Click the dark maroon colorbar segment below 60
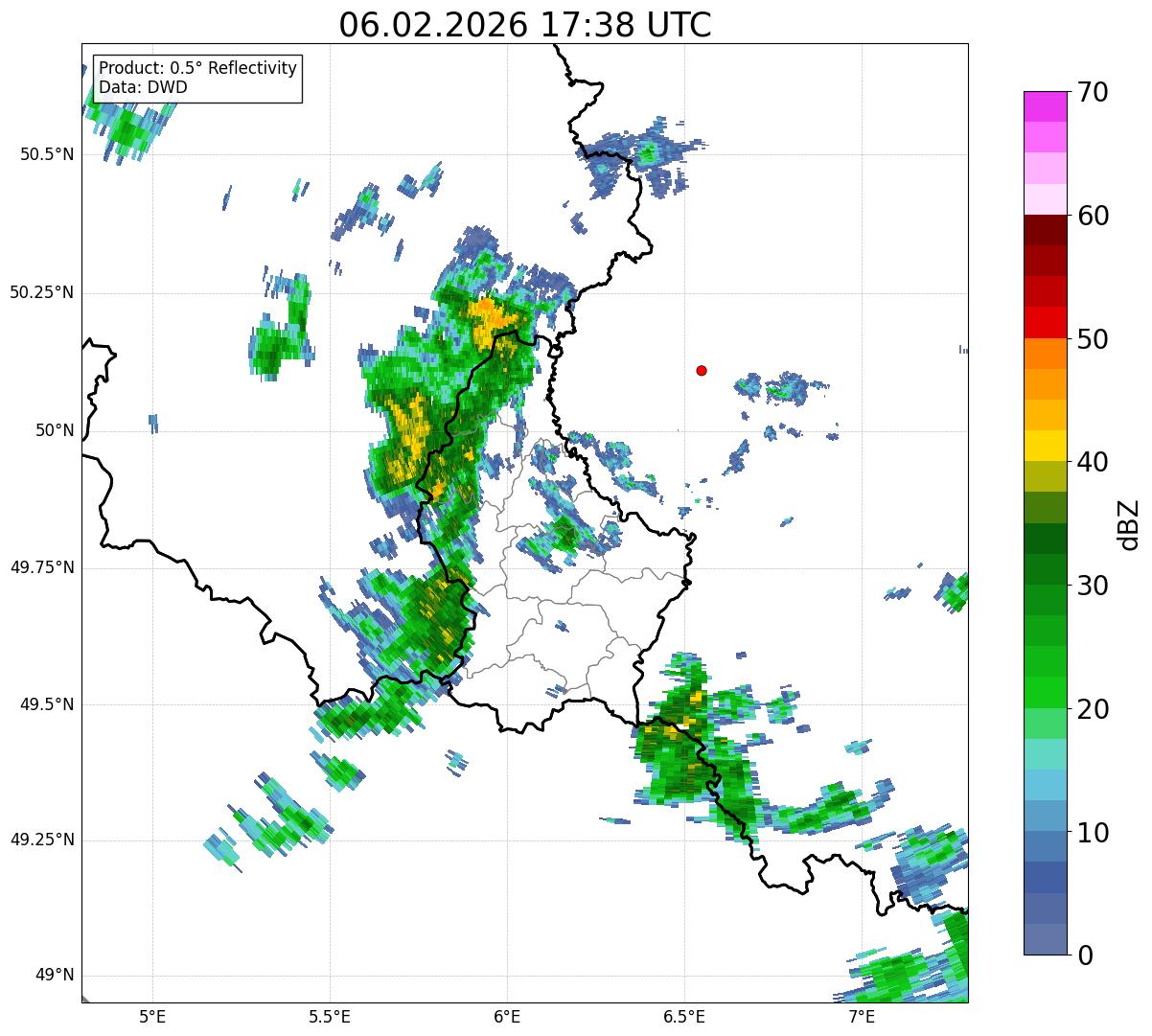The height and width of the screenshot is (1036, 1152). [x=1045, y=230]
